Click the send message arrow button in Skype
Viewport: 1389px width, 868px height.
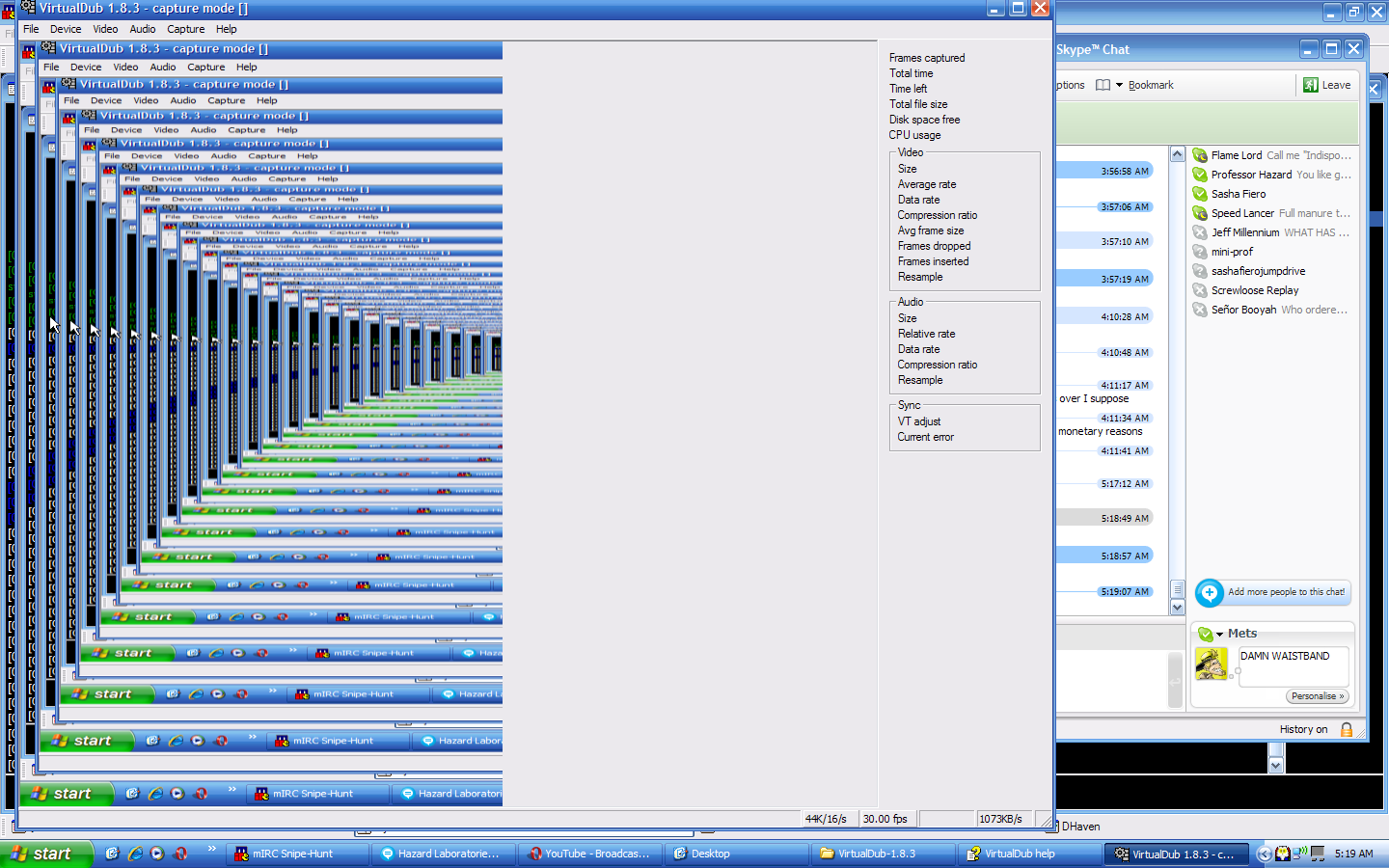tap(1175, 681)
